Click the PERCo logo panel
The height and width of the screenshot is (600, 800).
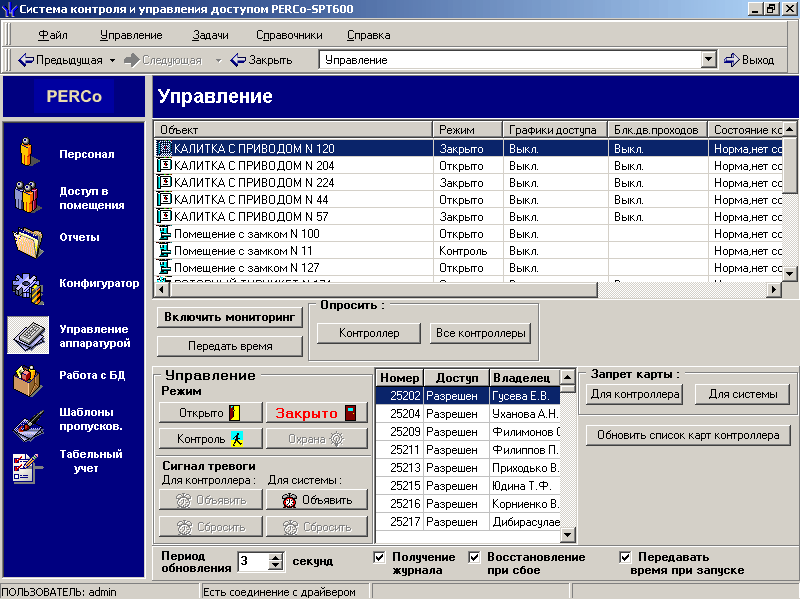[74, 96]
